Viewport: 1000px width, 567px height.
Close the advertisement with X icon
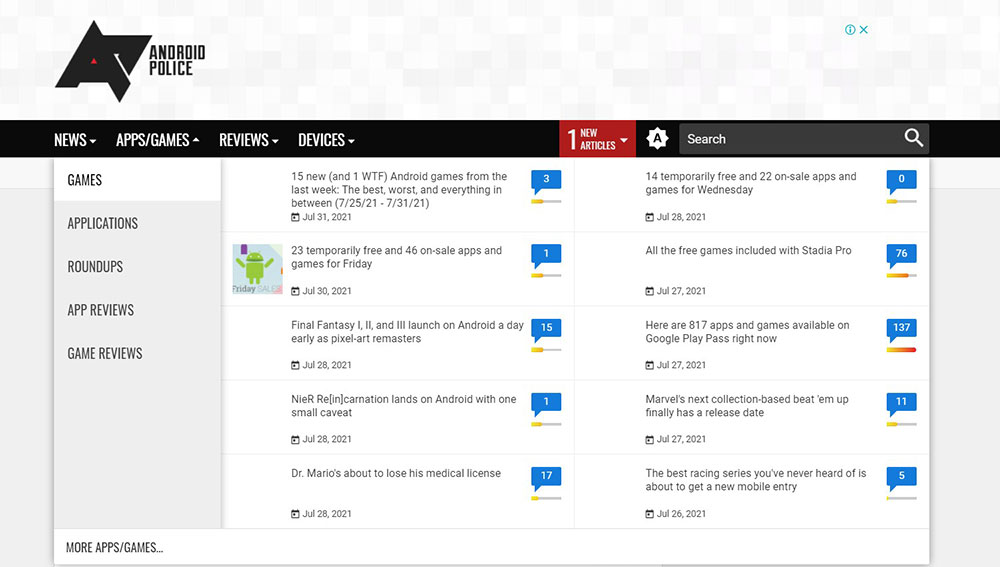[x=864, y=30]
